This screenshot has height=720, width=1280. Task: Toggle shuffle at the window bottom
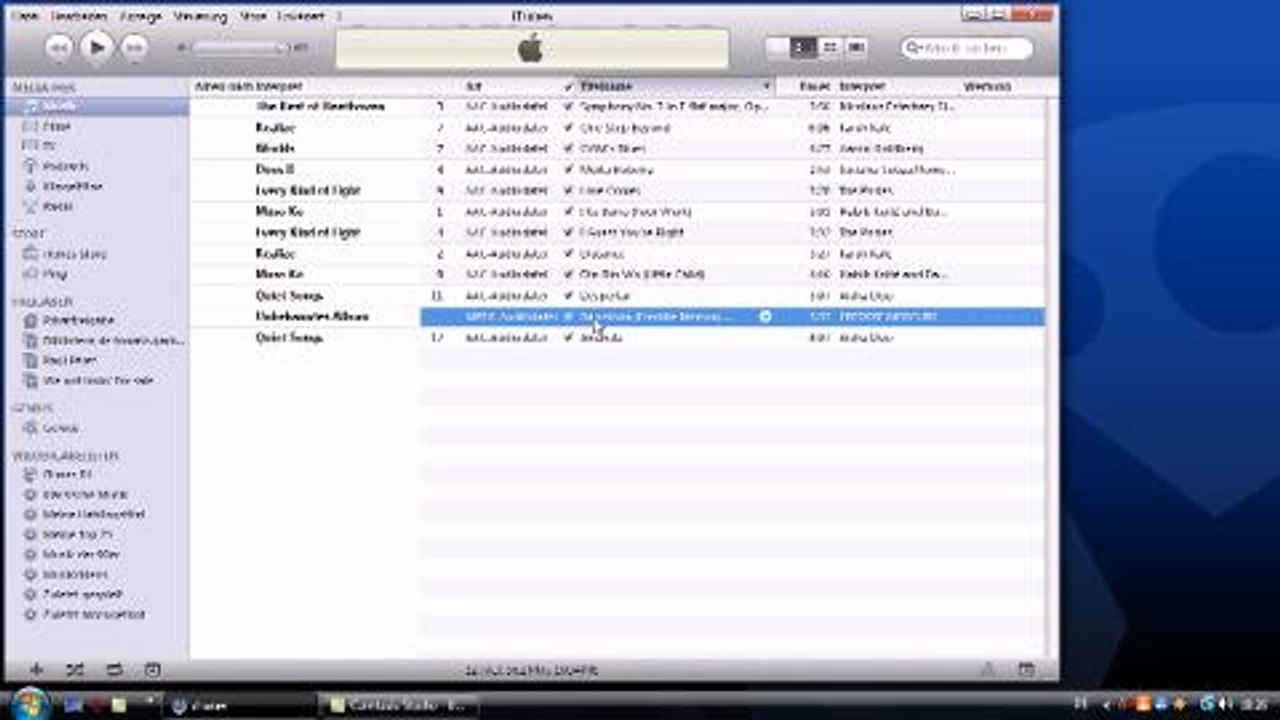tap(75, 670)
